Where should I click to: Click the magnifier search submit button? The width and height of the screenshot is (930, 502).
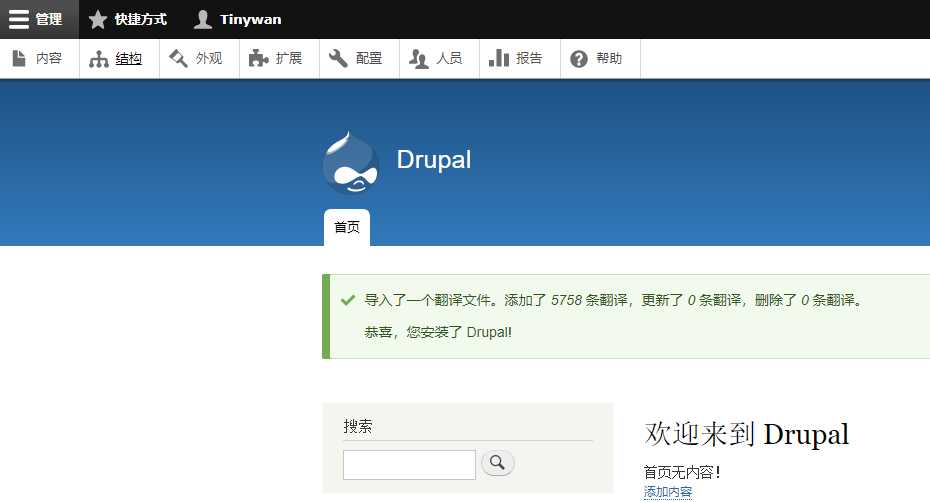(x=498, y=463)
